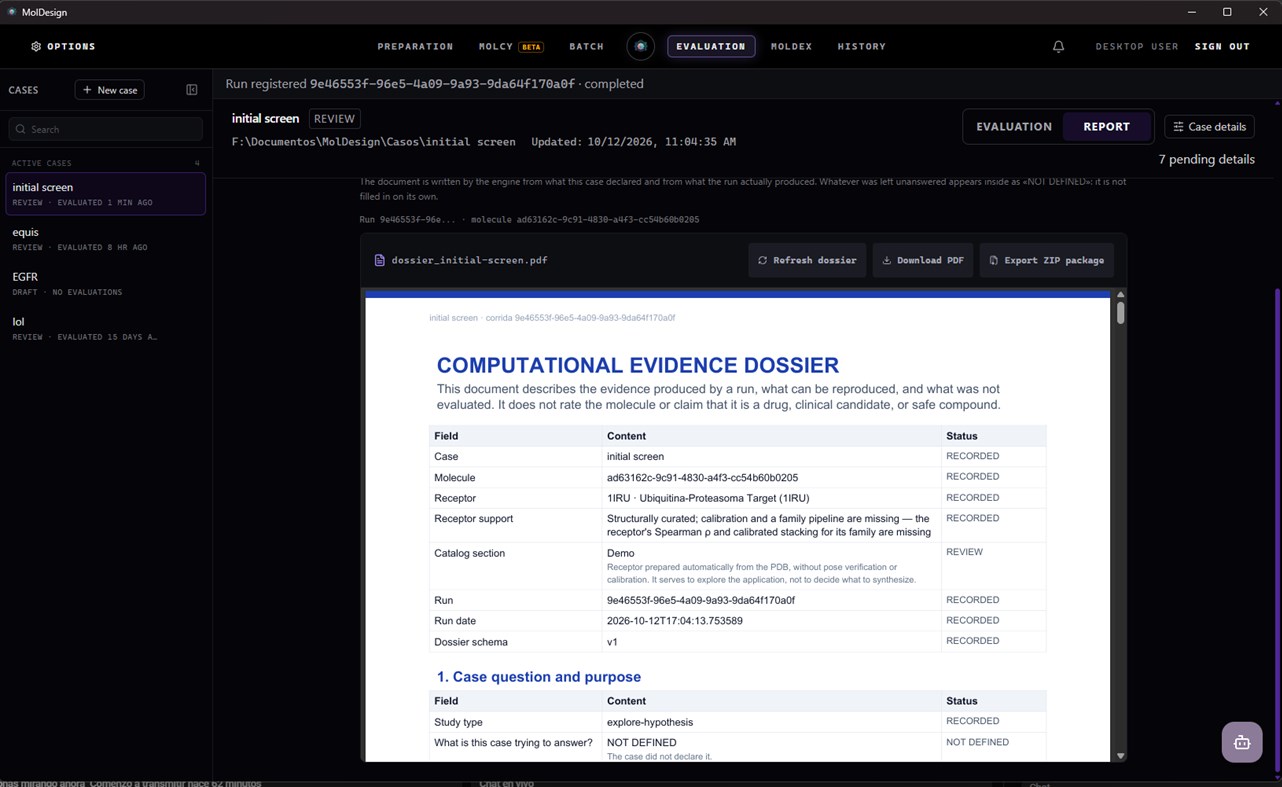Download the dossier PDF

923,260
